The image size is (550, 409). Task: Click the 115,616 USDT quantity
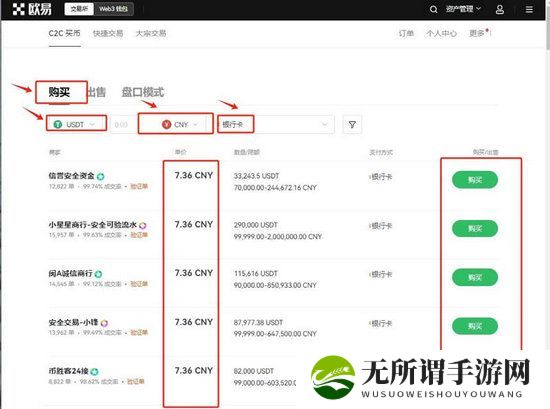tap(256, 273)
